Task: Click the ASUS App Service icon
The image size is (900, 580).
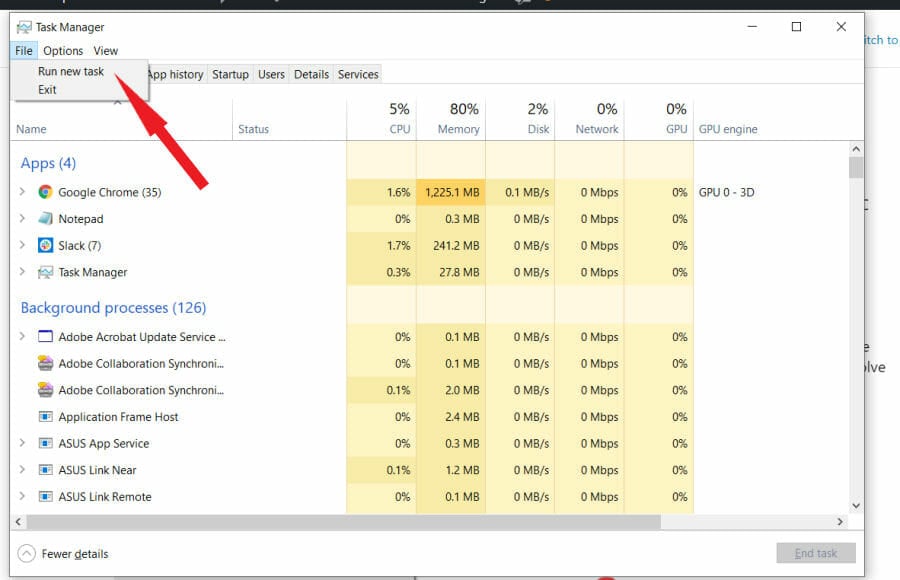Action: (x=45, y=443)
